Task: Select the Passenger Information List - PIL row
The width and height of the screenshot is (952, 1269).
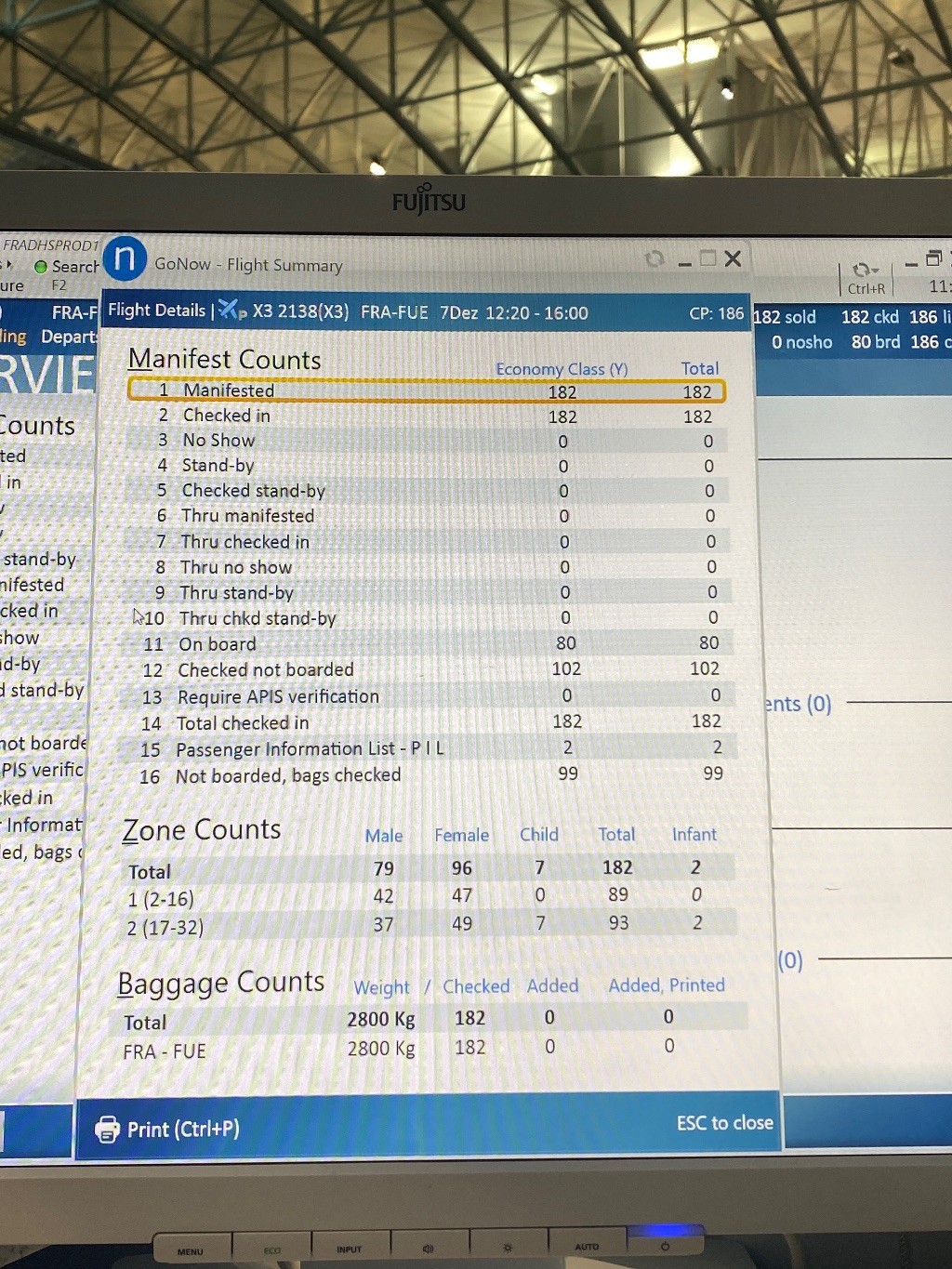Action: 426,748
